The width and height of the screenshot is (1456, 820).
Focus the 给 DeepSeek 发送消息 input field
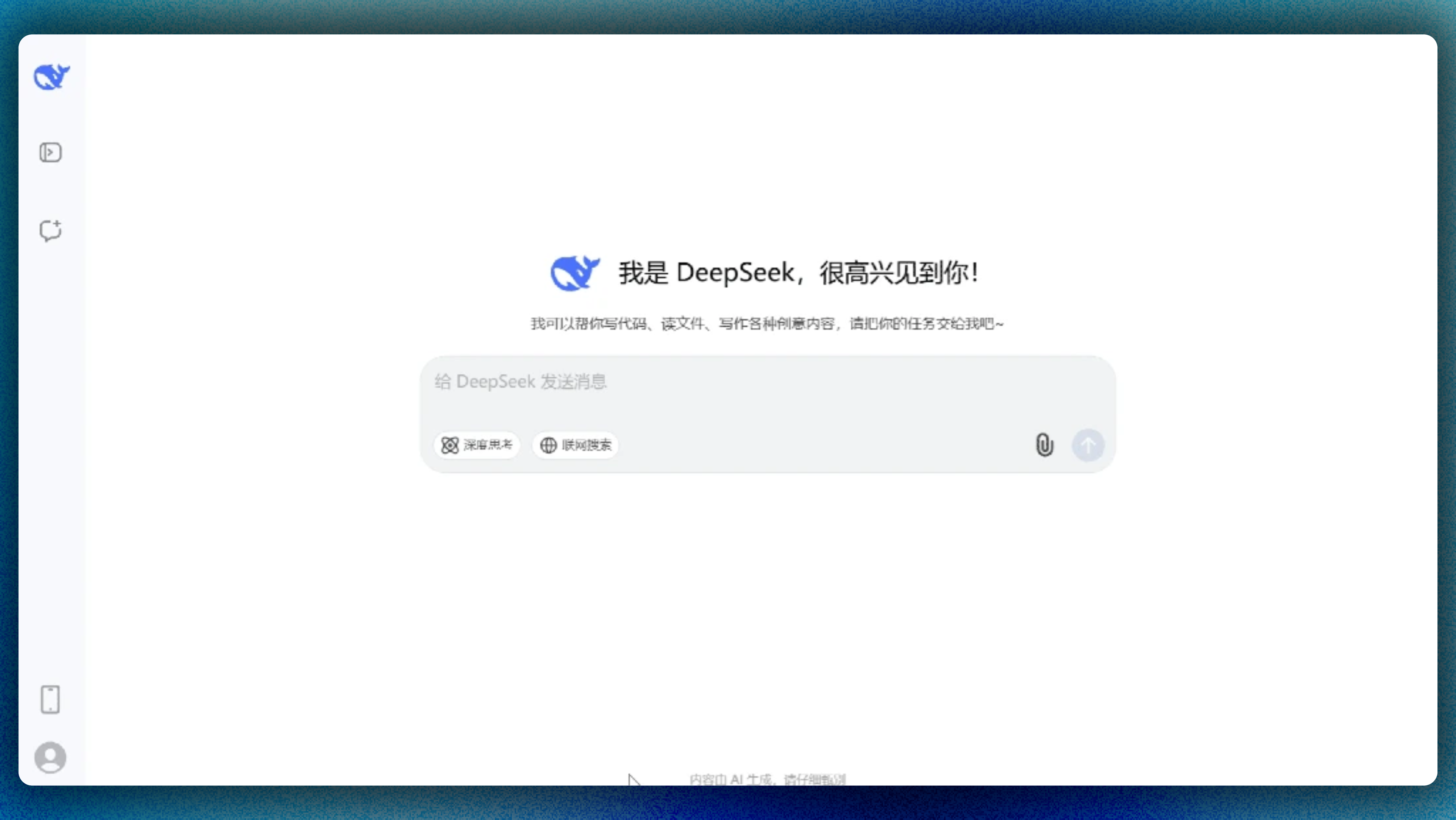click(x=735, y=382)
